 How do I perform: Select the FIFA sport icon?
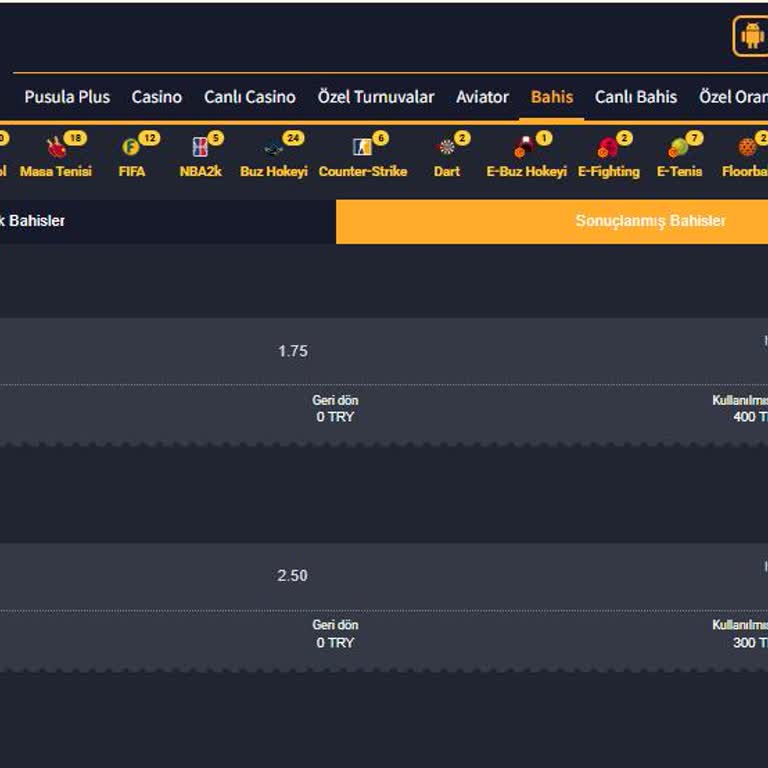click(x=131, y=149)
